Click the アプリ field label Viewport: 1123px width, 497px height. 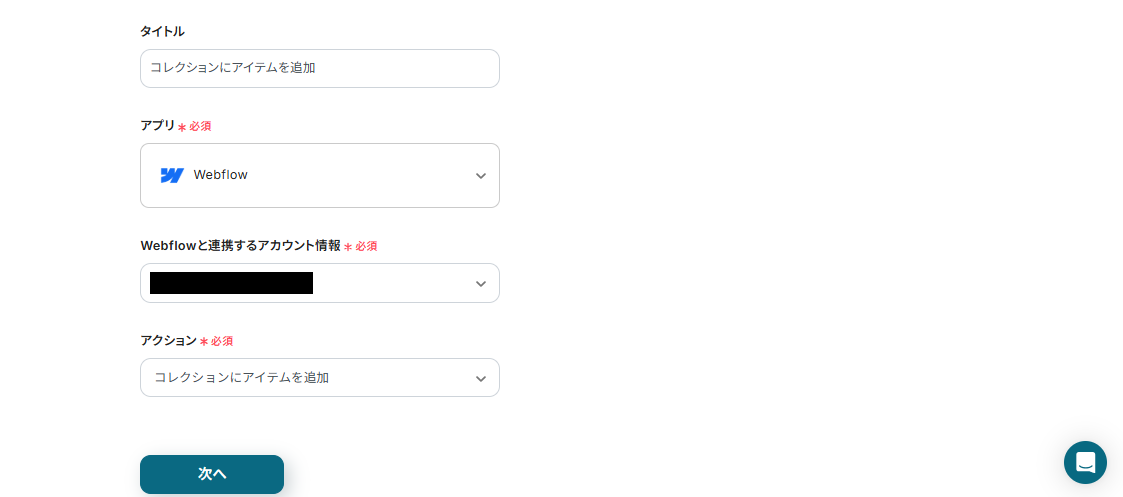[157, 125]
